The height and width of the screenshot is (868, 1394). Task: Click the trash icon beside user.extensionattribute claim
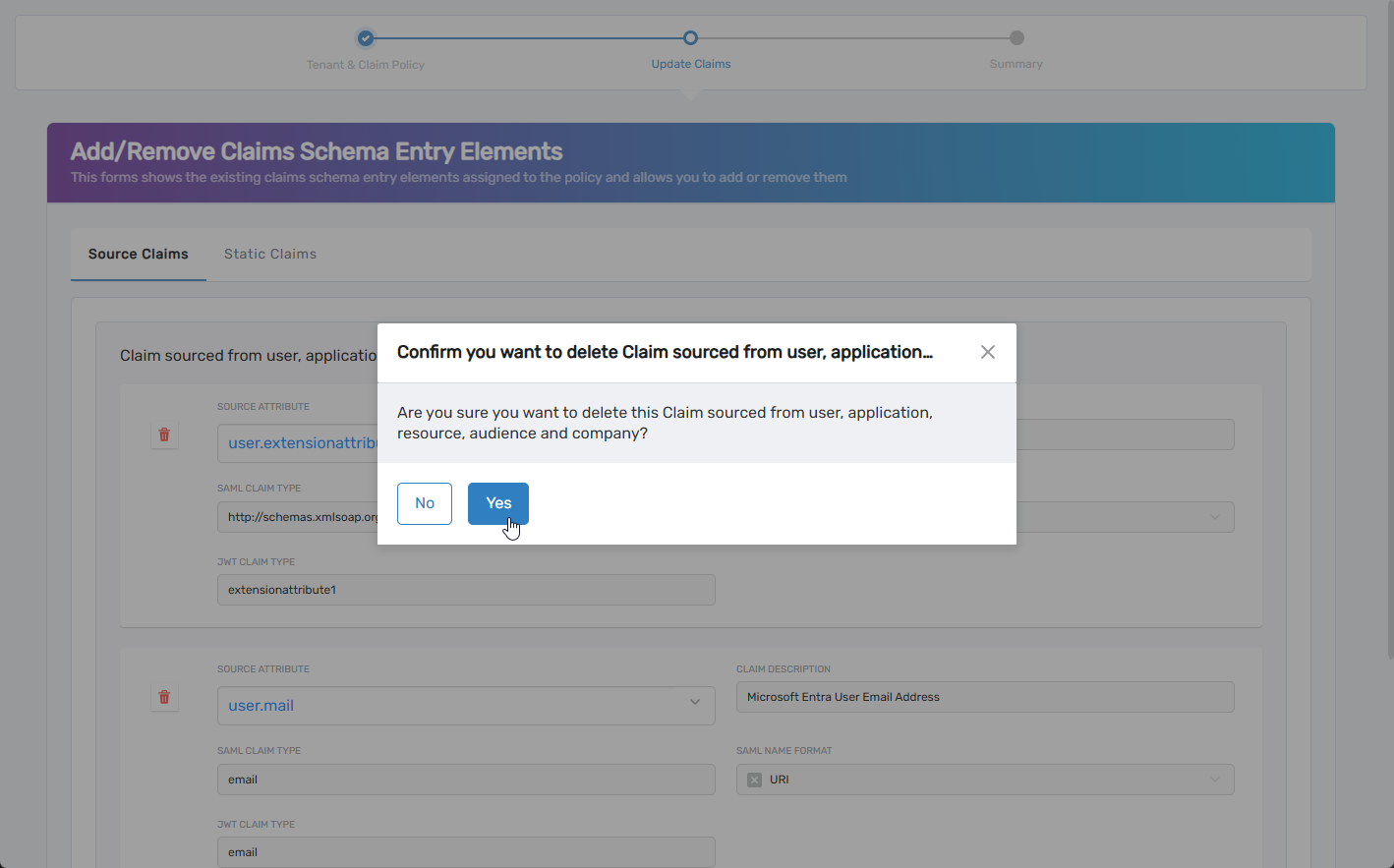pos(164,434)
